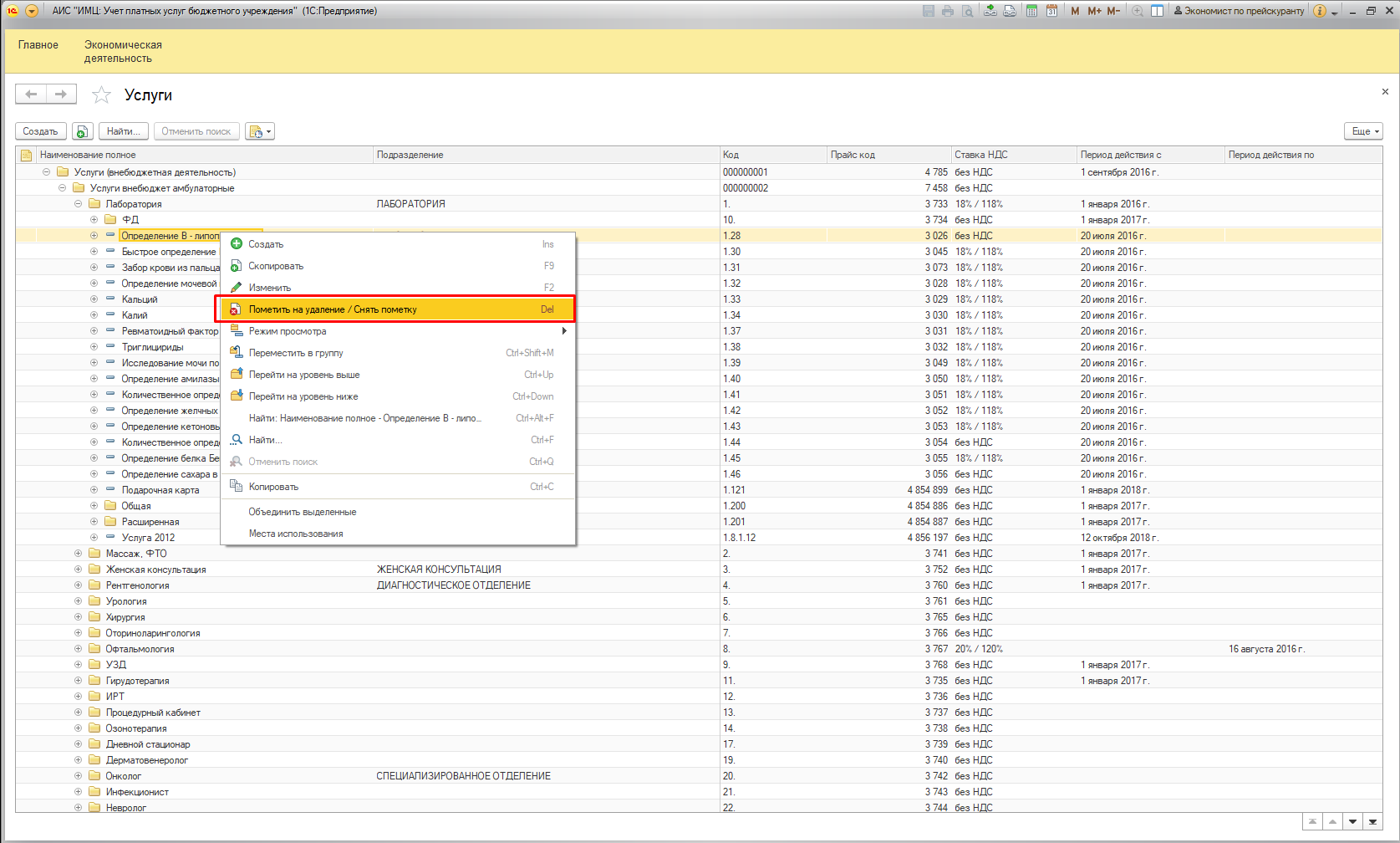Click Места использования menu entry
This screenshot has height=843, width=1400.
coord(296,534)
